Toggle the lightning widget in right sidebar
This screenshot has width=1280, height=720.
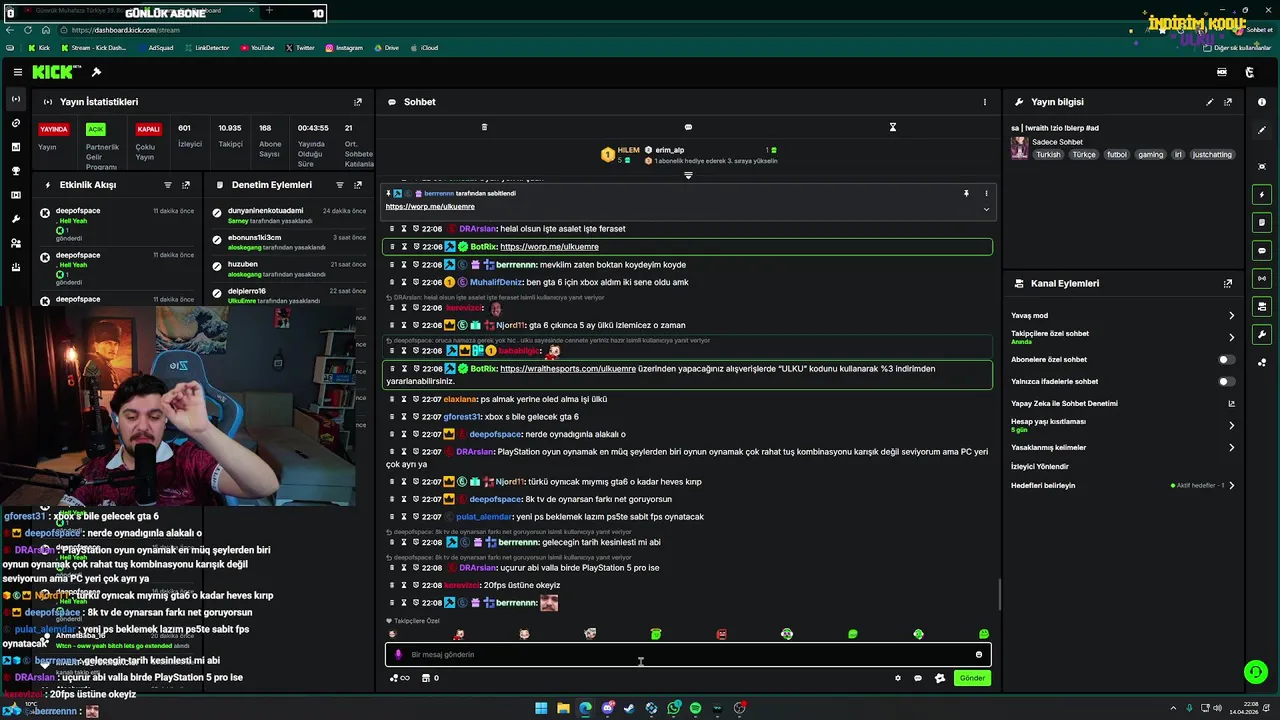(1262, 194)
